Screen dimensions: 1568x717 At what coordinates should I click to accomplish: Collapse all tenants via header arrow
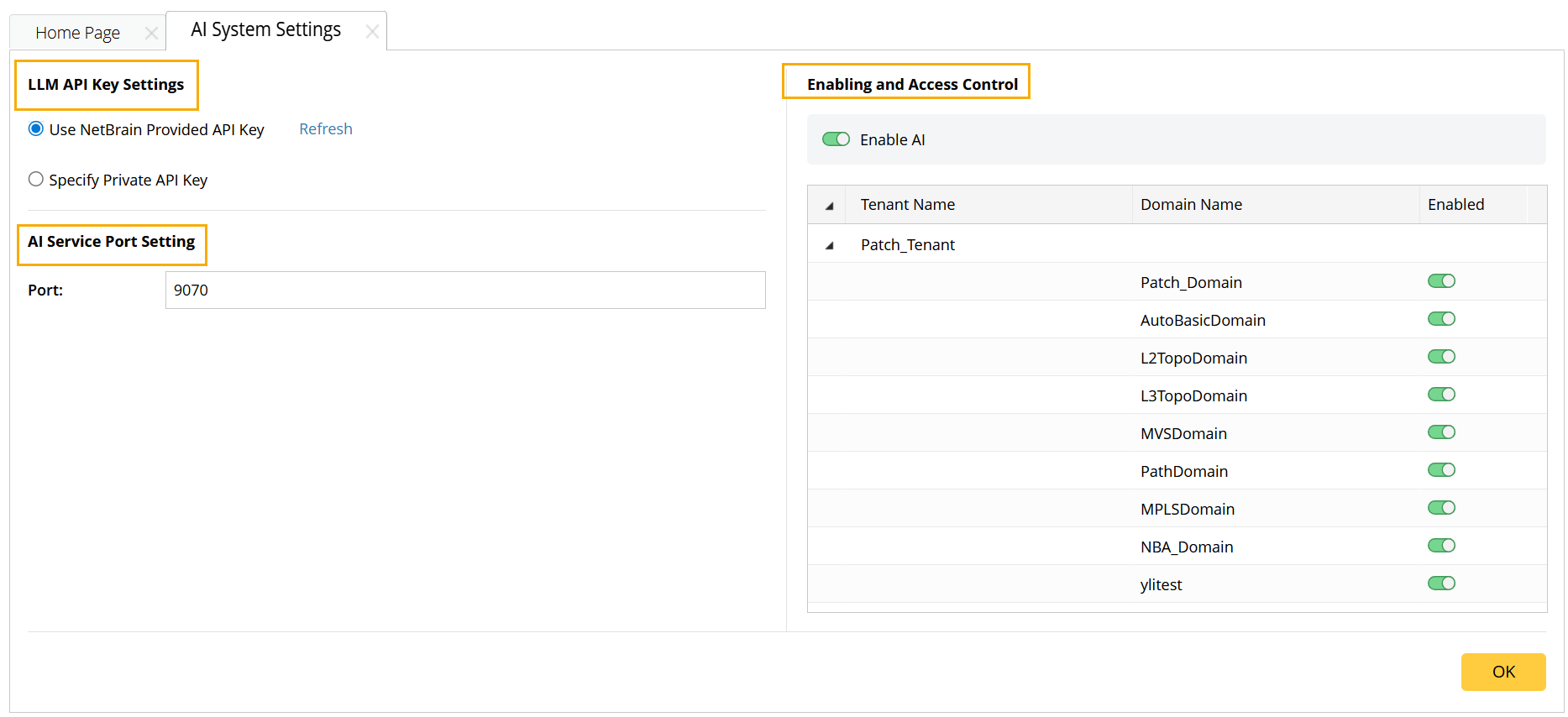[x=829, y=206]
